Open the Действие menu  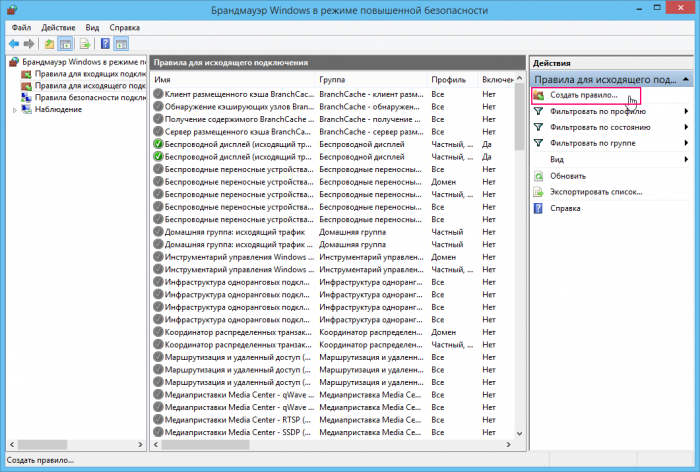pyautogui.click(x=58, y=28)
